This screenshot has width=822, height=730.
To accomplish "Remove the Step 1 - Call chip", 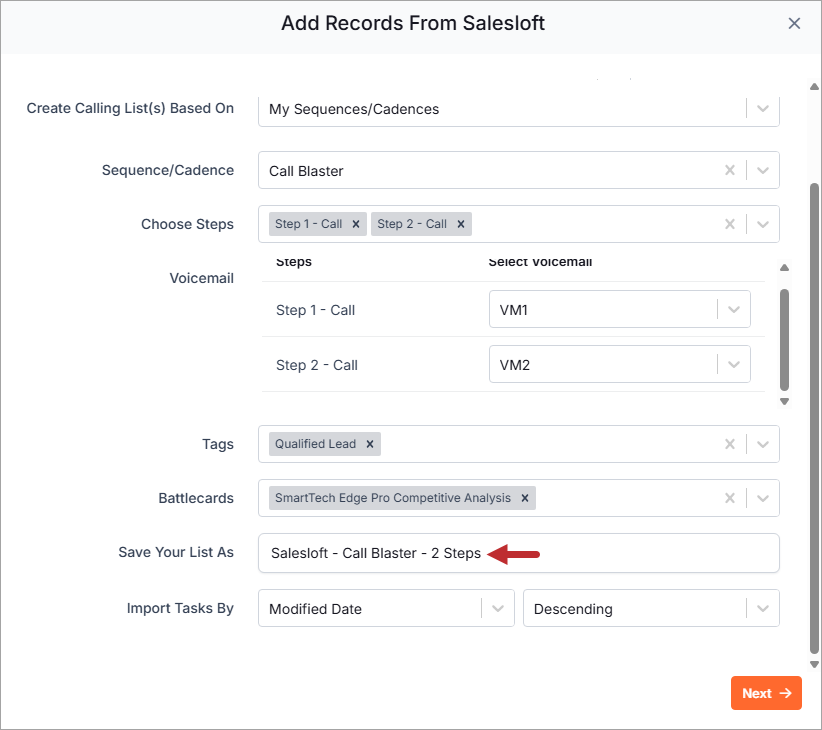I will [x=355, y=224].
